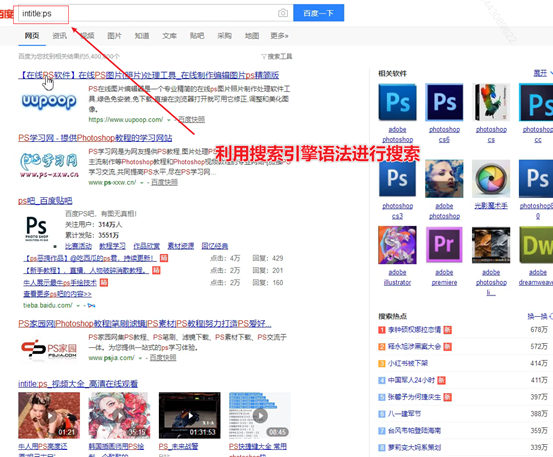
Task: Switch to the 资讯 tab
Action: 59,36
